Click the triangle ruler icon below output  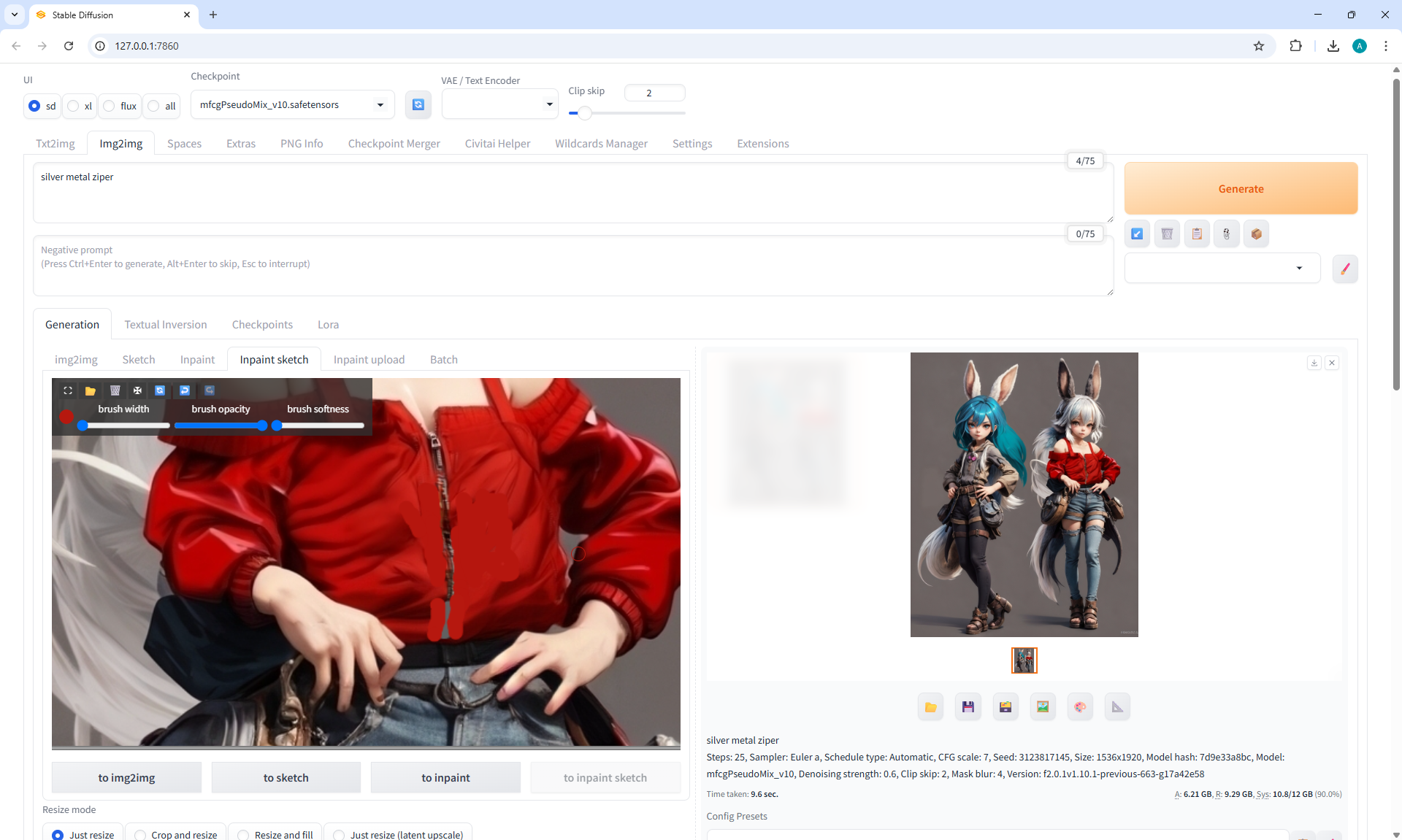pos(1117,706)
